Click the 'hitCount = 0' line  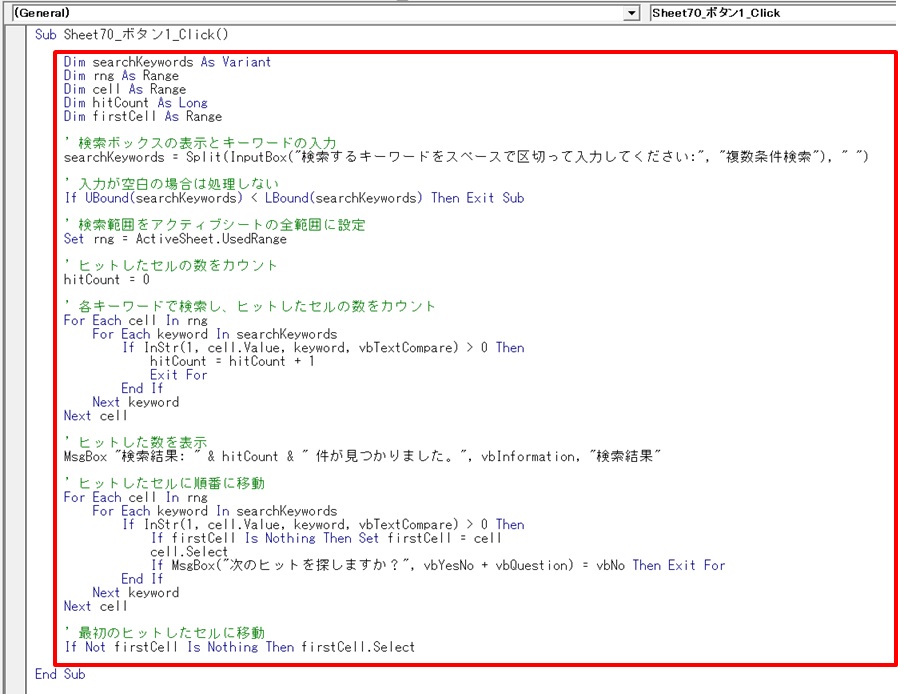point(107,279)
